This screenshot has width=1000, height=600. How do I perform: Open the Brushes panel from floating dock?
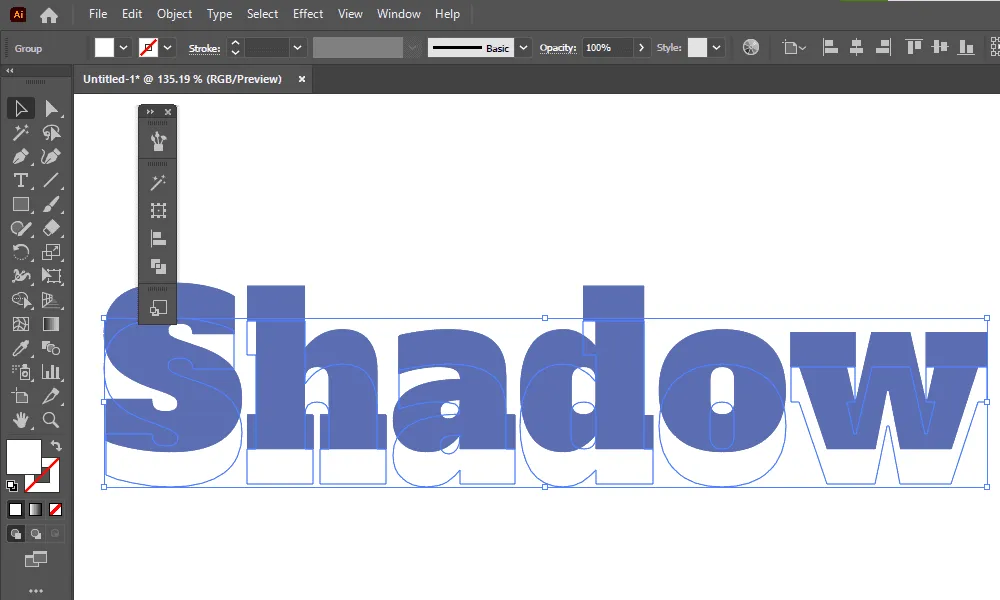click(x=158, y=141)
